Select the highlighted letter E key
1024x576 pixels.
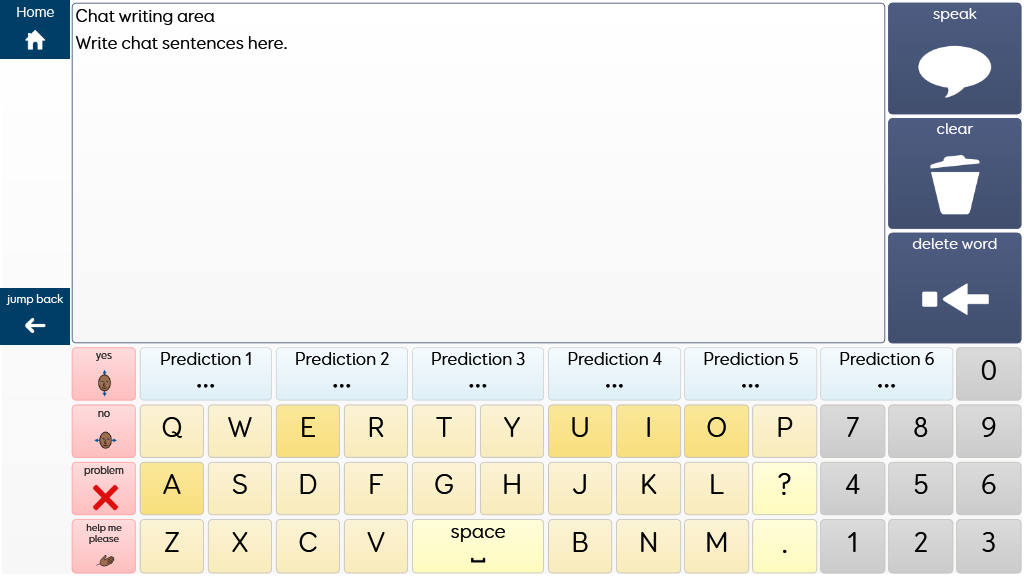point(308,431)
